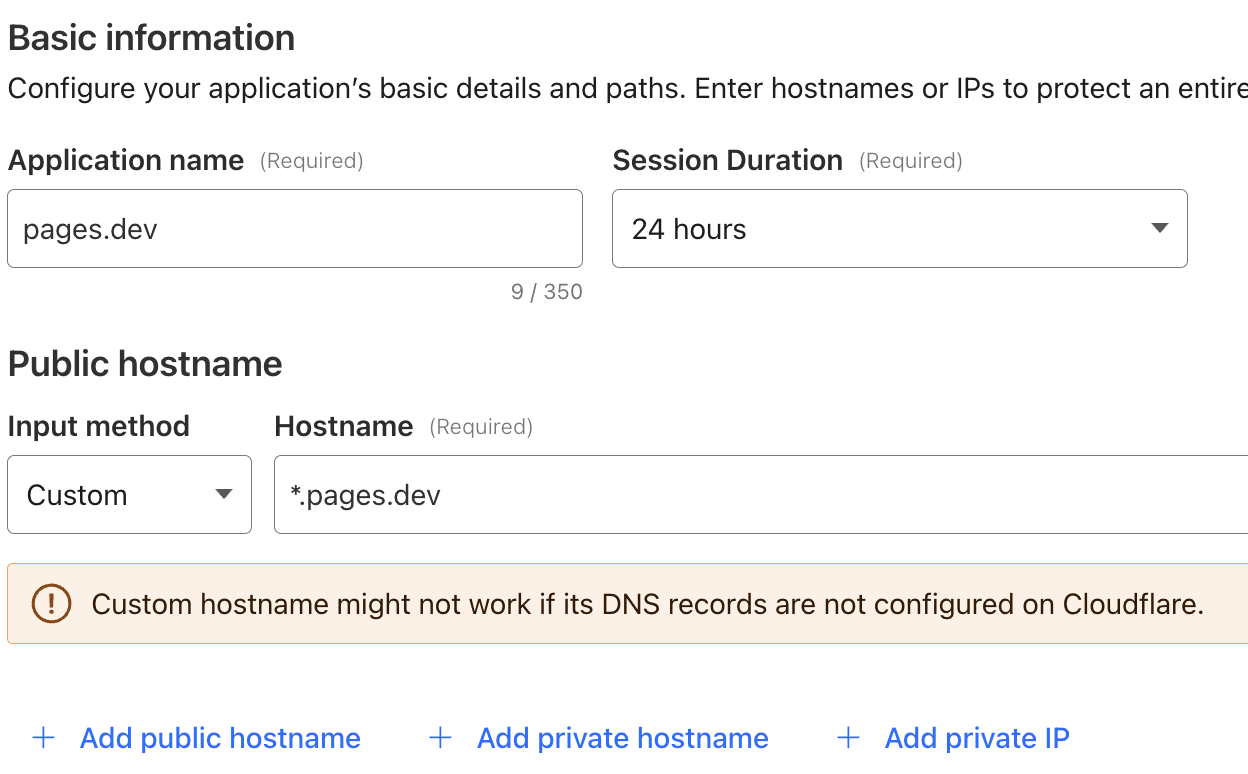
Task: Focus the Application name field containing pages.dev
Action: coord(294,229)
